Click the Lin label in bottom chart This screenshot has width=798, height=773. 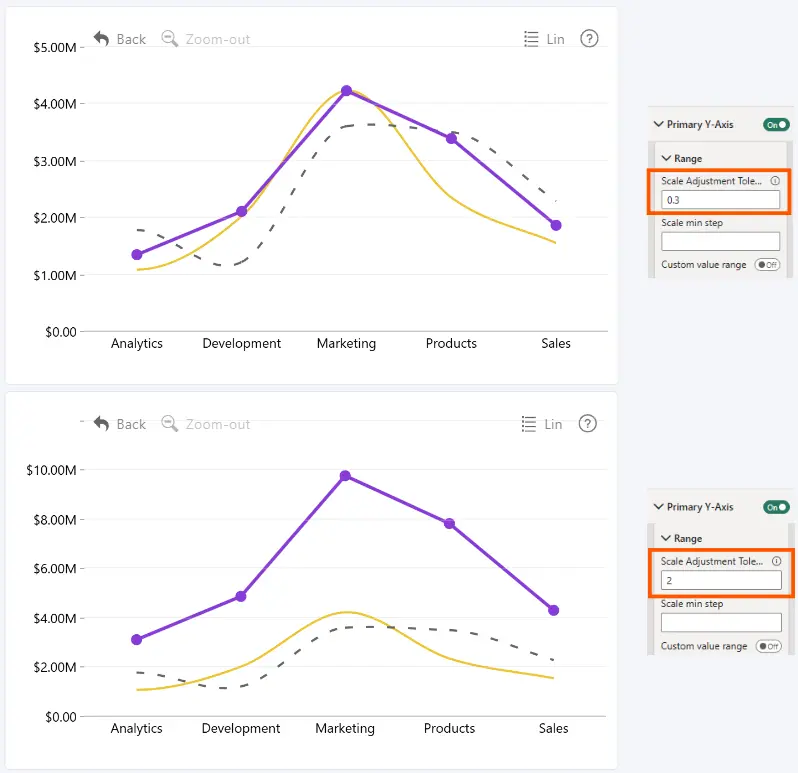(553, 424)
